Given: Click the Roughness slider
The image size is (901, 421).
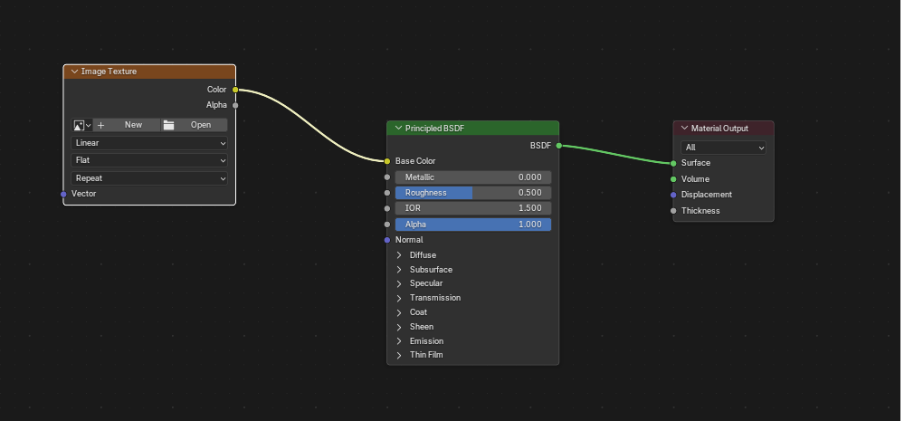Looking at the screenshot, I should (x=473, y=193).
